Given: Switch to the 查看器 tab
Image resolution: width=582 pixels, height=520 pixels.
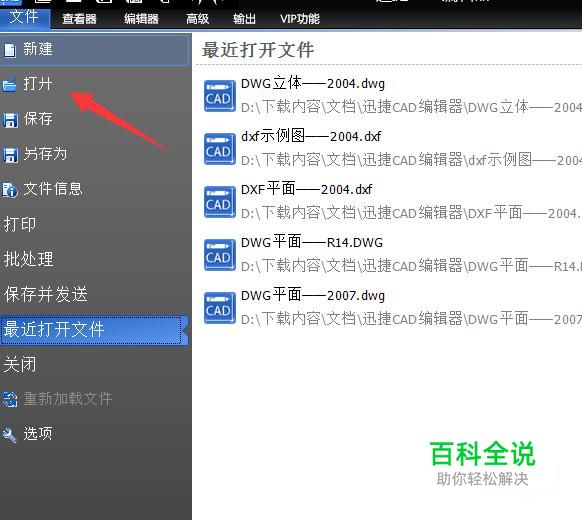Looking at the screenshot, I should tap(79, 19).
